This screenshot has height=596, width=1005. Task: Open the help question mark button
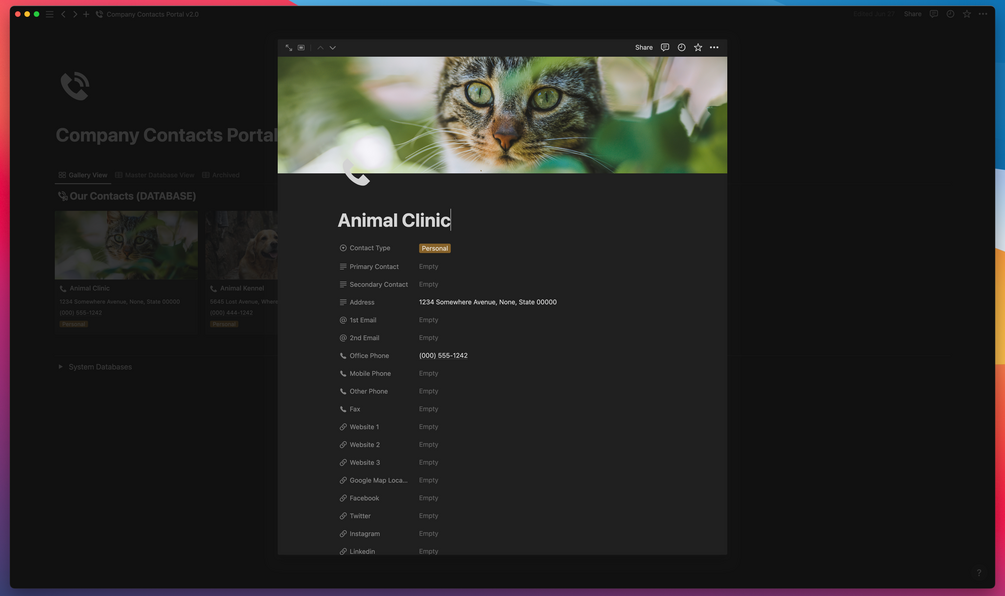click(979, 573)
